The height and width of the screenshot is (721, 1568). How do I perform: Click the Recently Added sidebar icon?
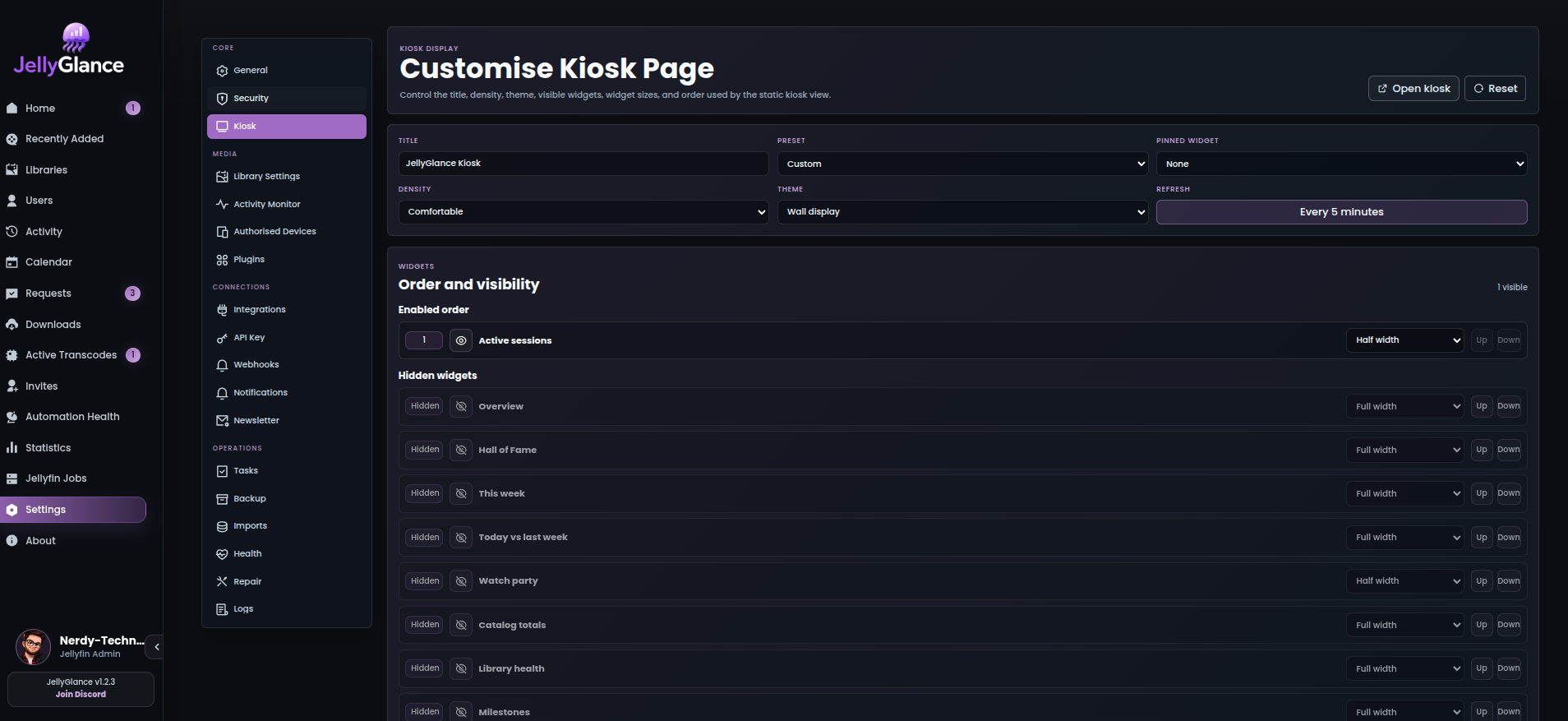click(x=12, y=139)
